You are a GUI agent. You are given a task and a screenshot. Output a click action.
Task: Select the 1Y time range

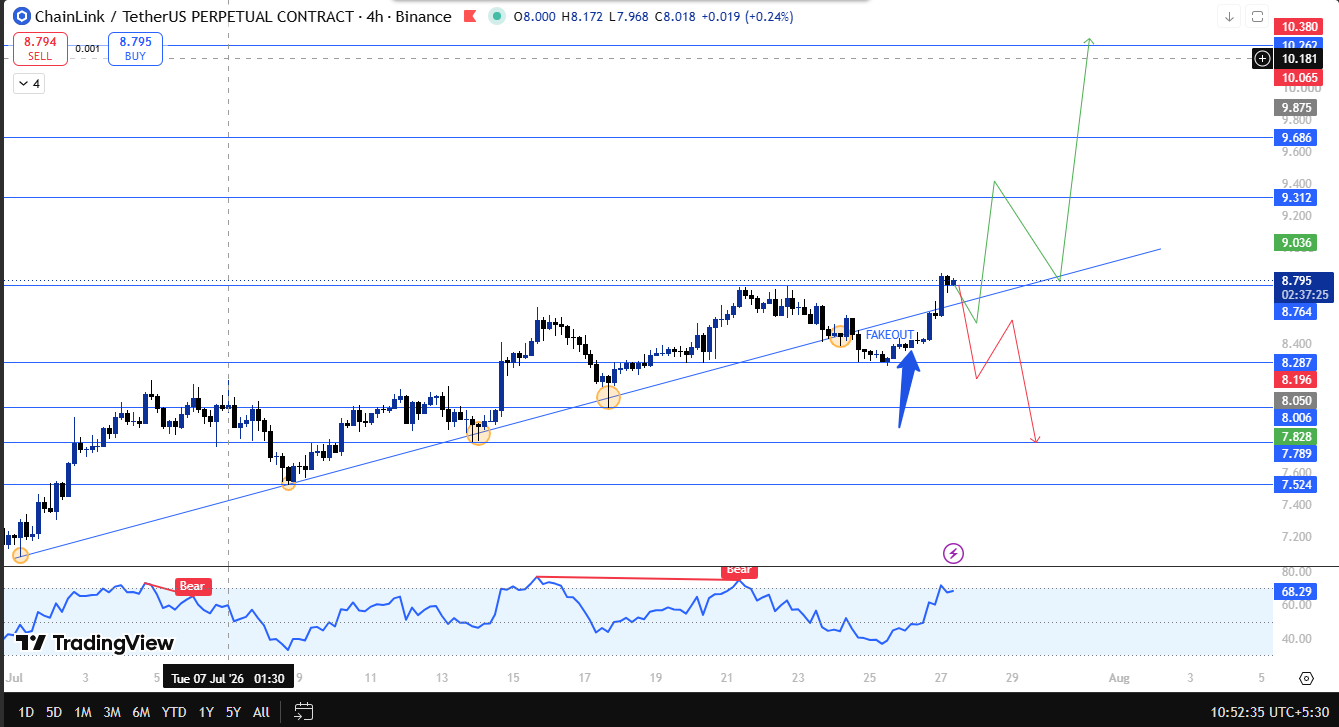[x=206, y=712]
